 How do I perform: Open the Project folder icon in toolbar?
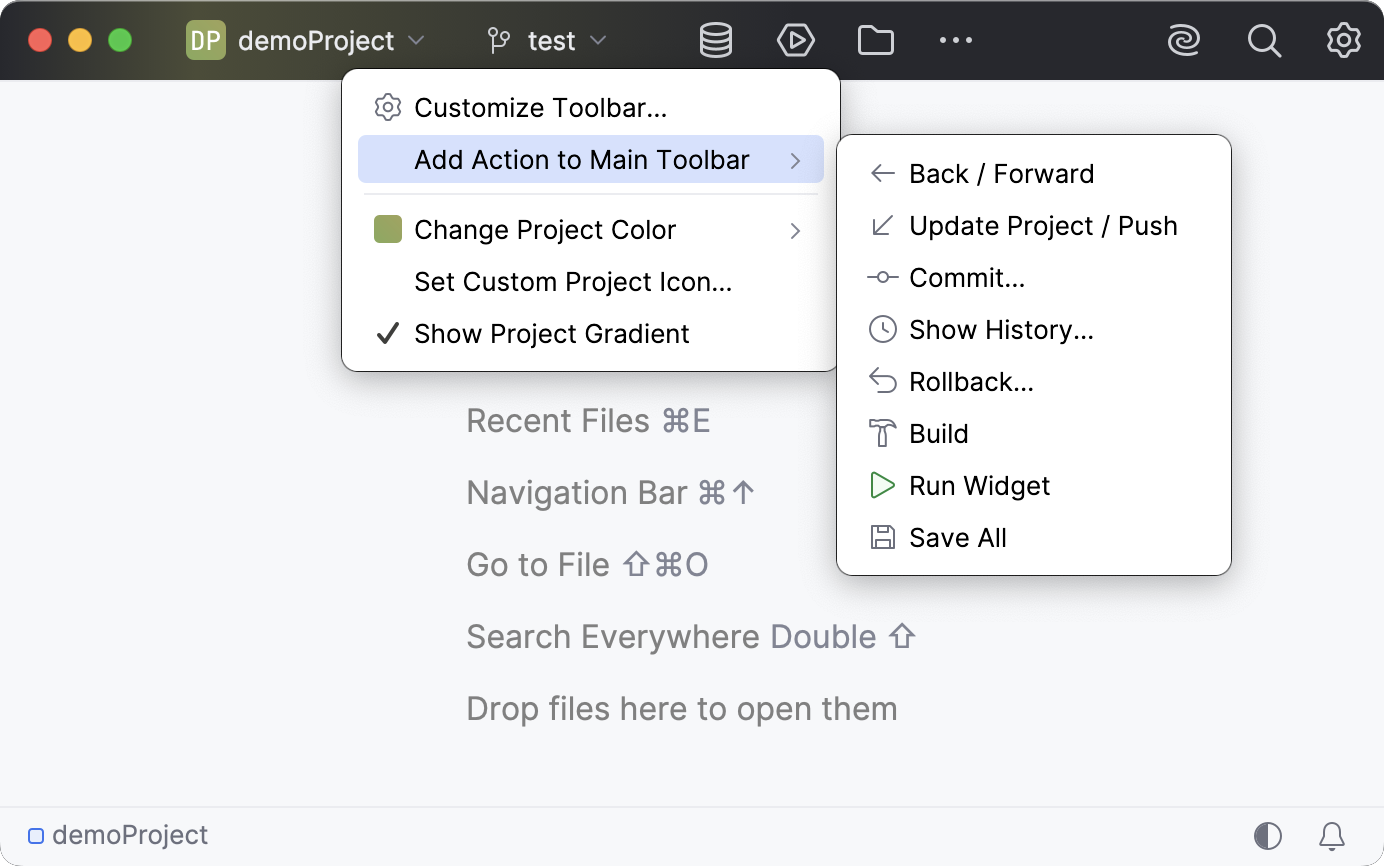(876, 40)
